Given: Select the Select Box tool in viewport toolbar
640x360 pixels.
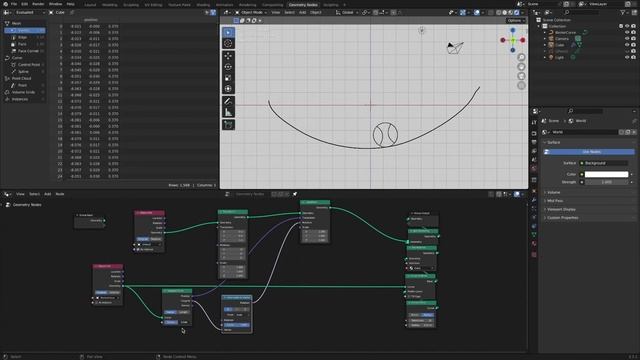Looking at the screenshot, I should pyautogui.click(x=228, y=32).
